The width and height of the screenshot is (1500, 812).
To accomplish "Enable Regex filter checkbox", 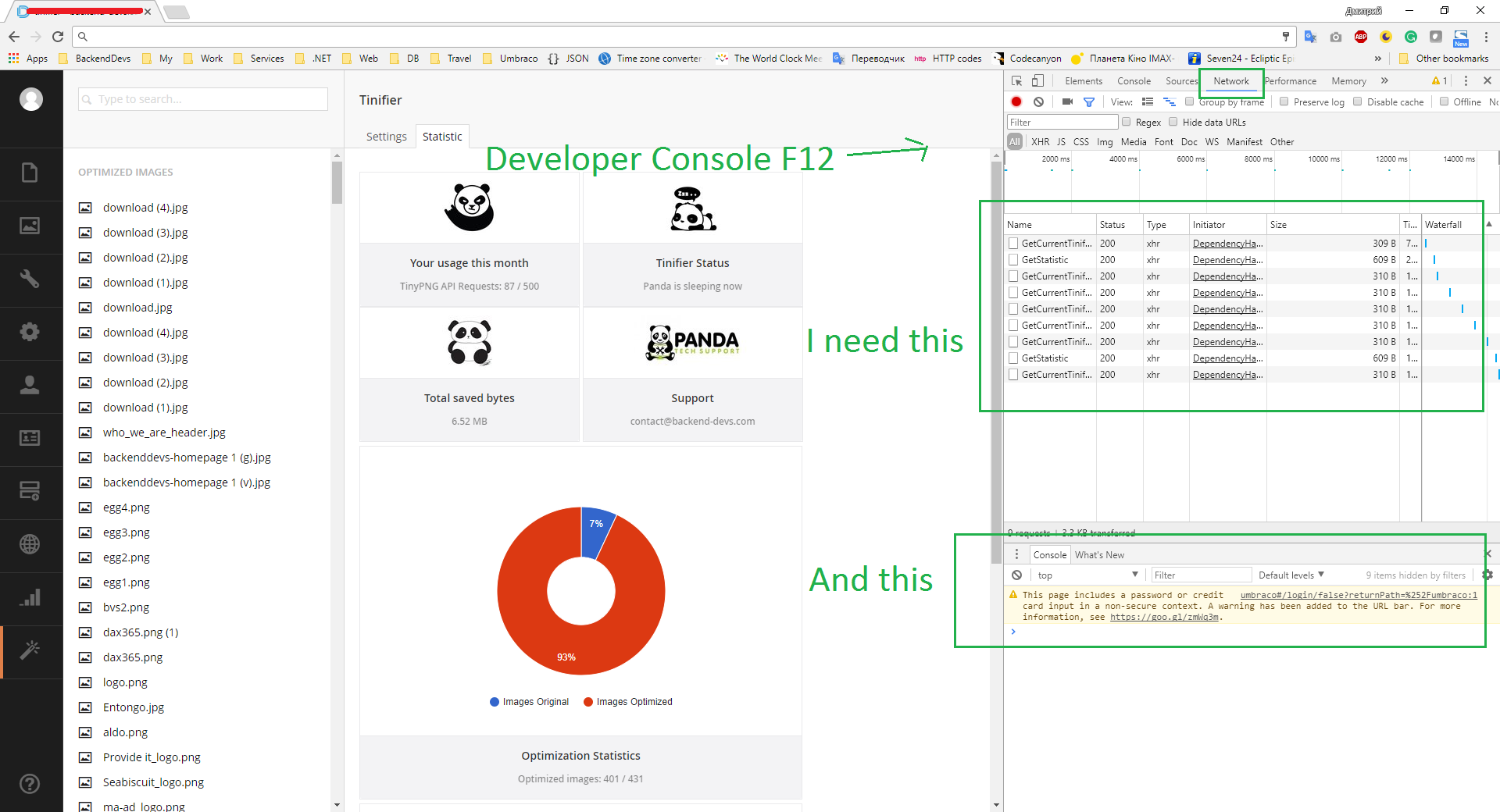I will click(1126, 122).
